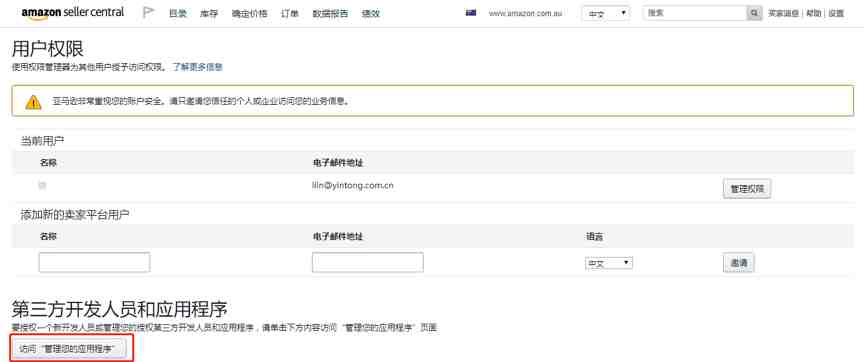Open the 帮助 link
864x362 pixels.
click(813, 13)
